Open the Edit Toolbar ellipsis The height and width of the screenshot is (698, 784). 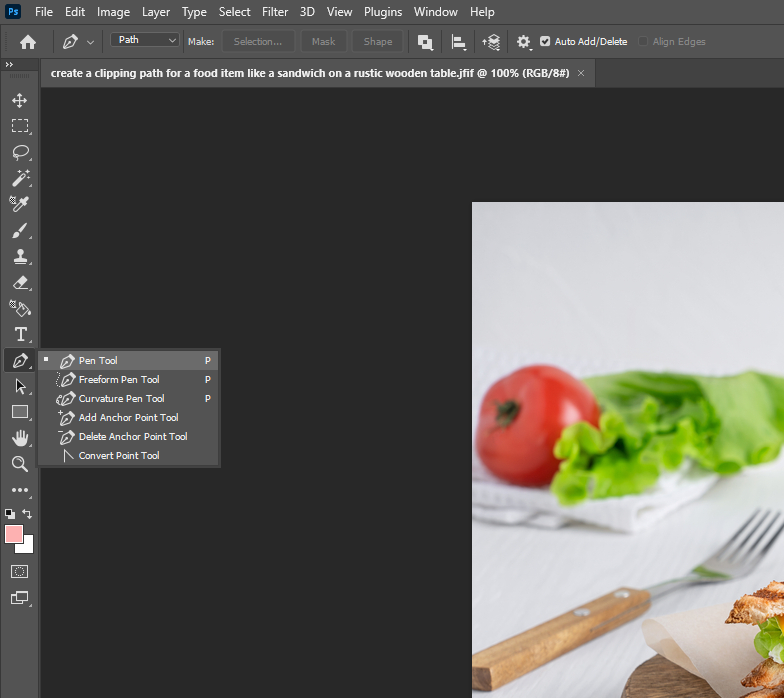(x=20, y=490)
